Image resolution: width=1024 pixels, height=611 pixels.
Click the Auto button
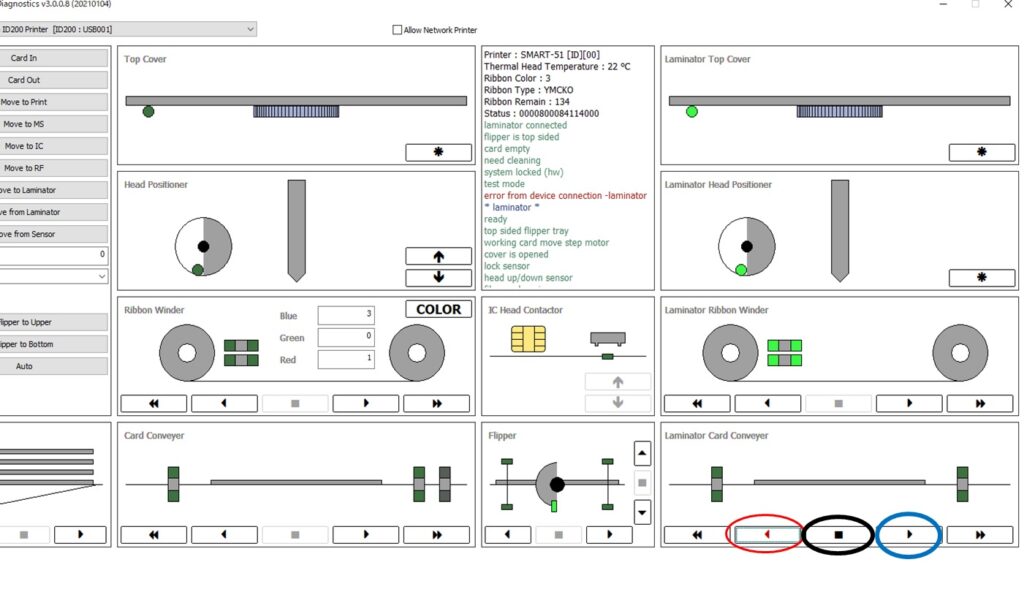pyautogui.click(x=54, y=366)
